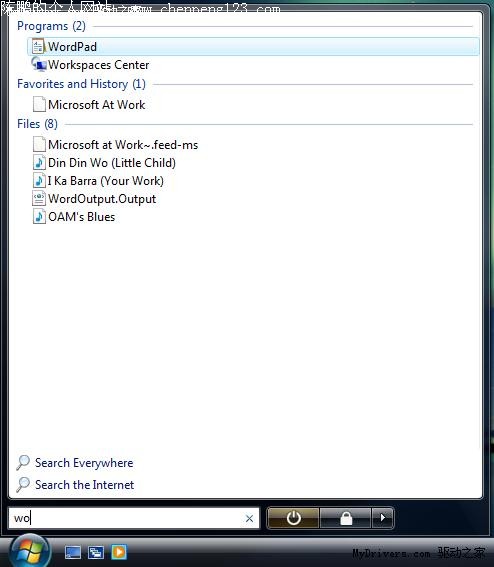Open Microsoft at Work~.feed-ms file
494x567 pixels.
[x=123, y=145]
